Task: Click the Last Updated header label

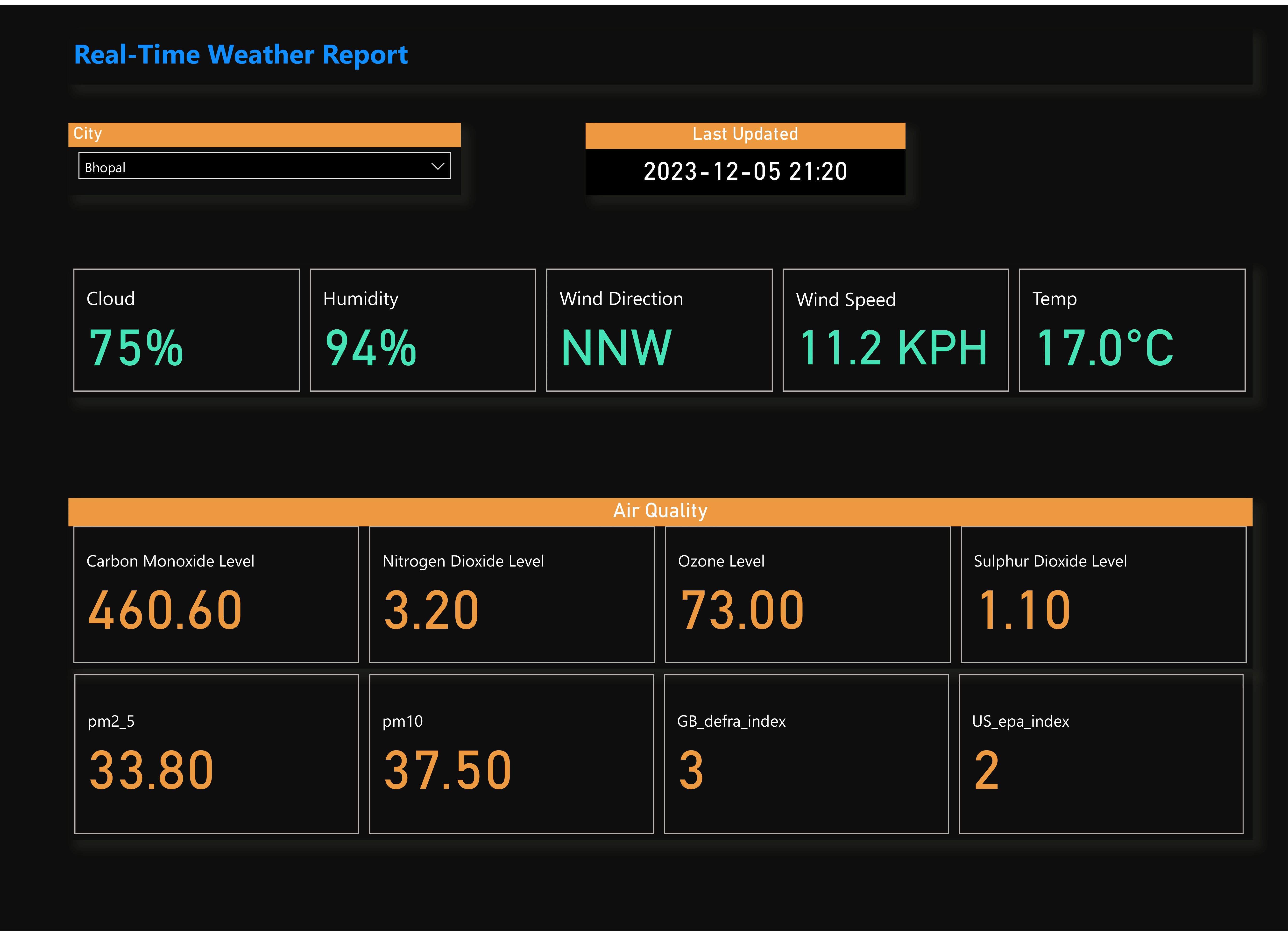Action: pyautogui.click(x=745, y=134)
